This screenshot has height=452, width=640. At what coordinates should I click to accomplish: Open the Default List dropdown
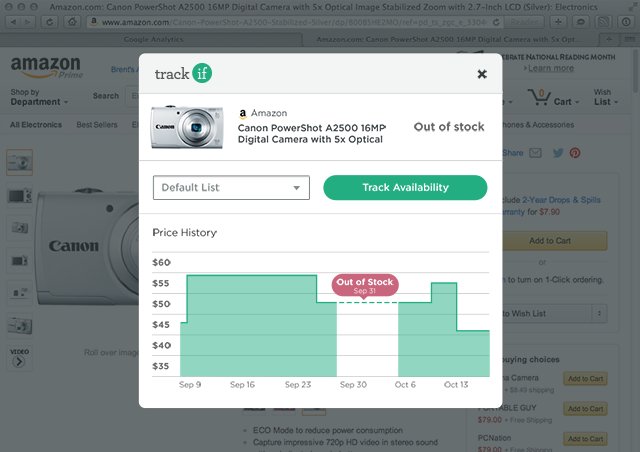(x=231, y=187)
